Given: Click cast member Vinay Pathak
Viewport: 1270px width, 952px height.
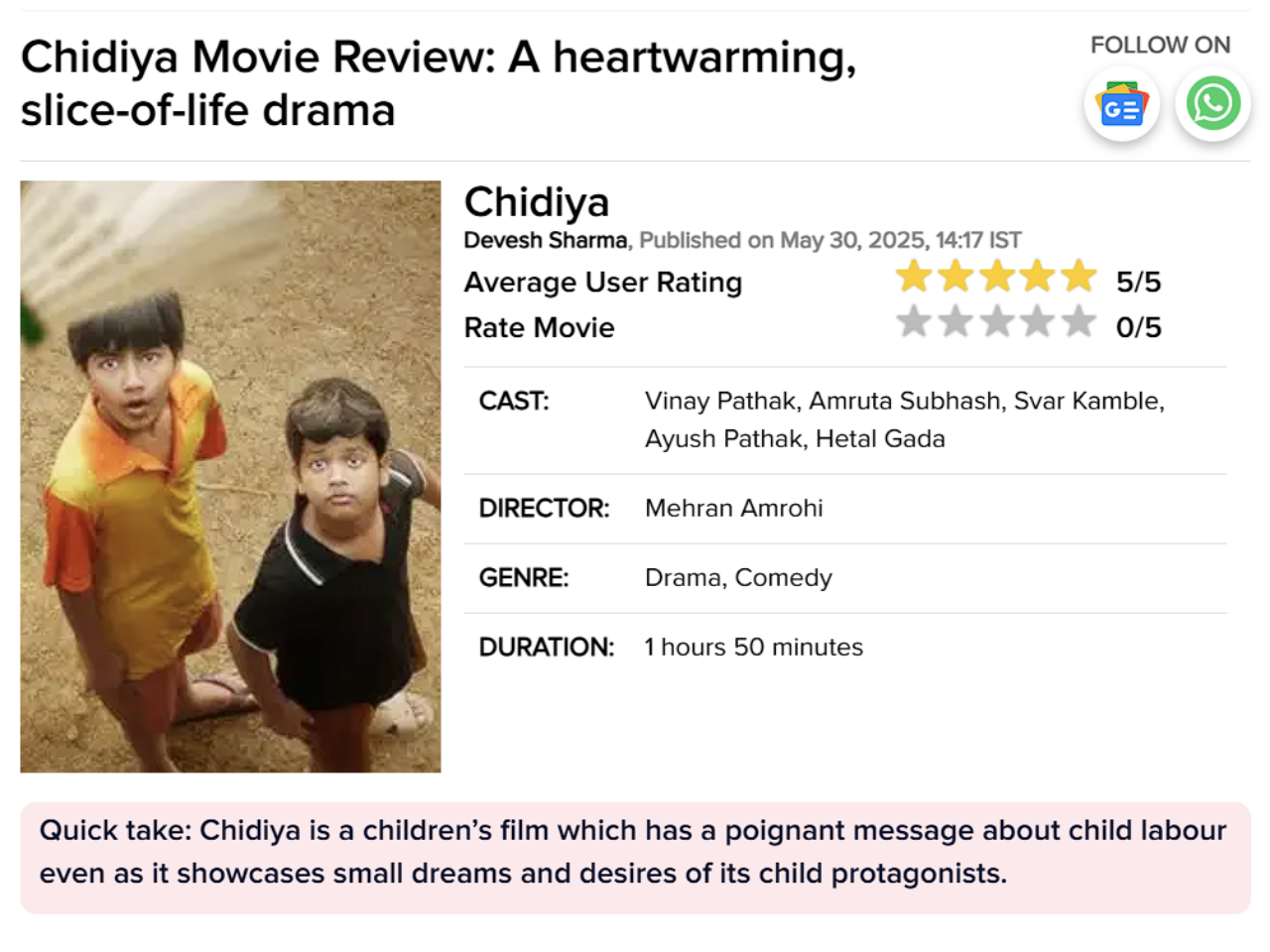Looking at the screenshot, I should tap(721, 401).
